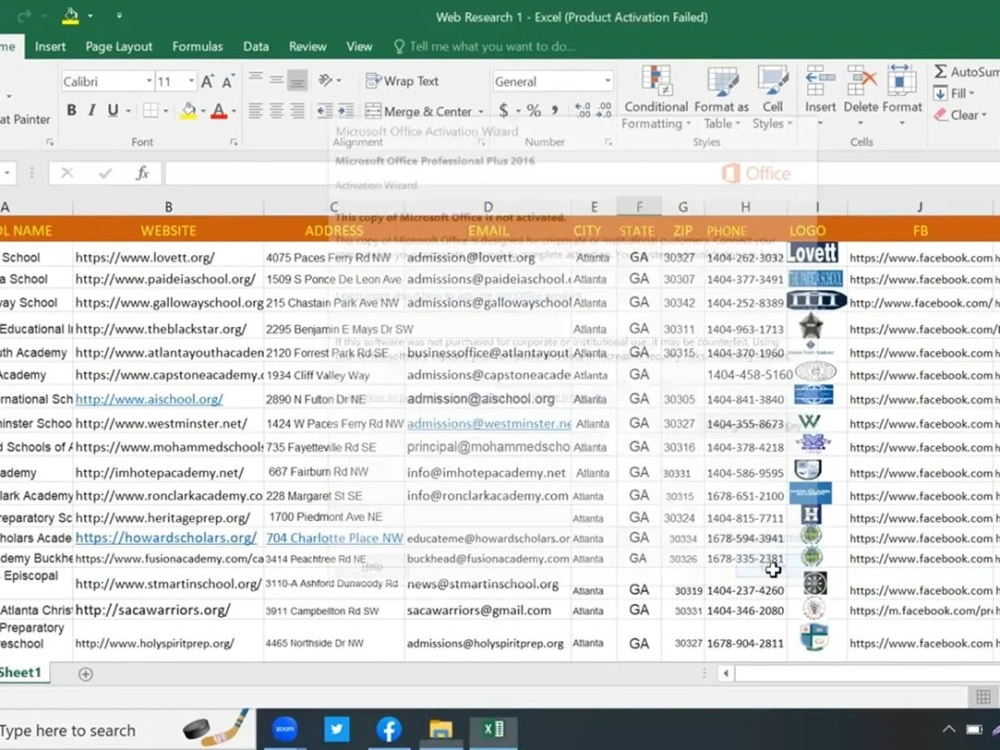The height and width of the screenshot is (750, 1000).
Task: Toggle Bold formatting
Action: point(71,110)
